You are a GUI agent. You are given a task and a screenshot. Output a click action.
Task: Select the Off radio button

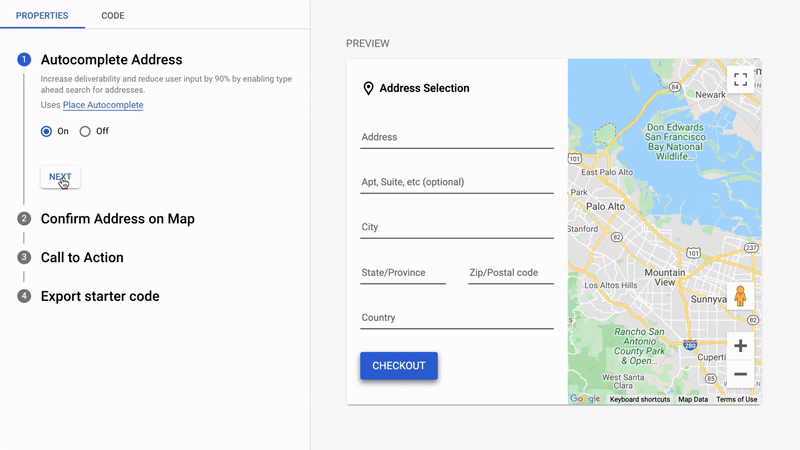(85, 131)
